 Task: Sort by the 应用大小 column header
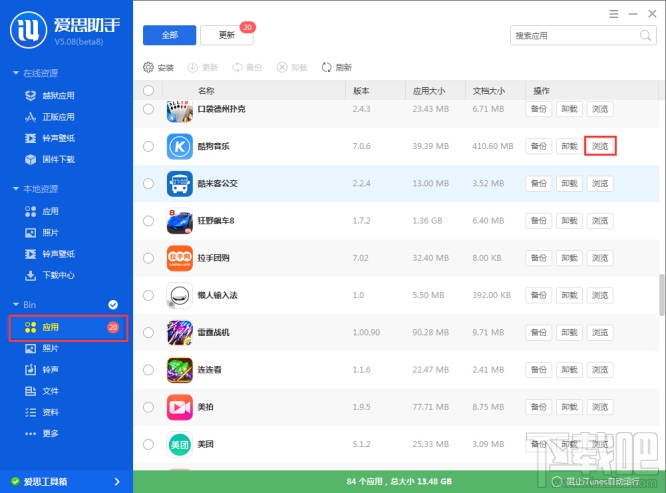click(429, 91)
